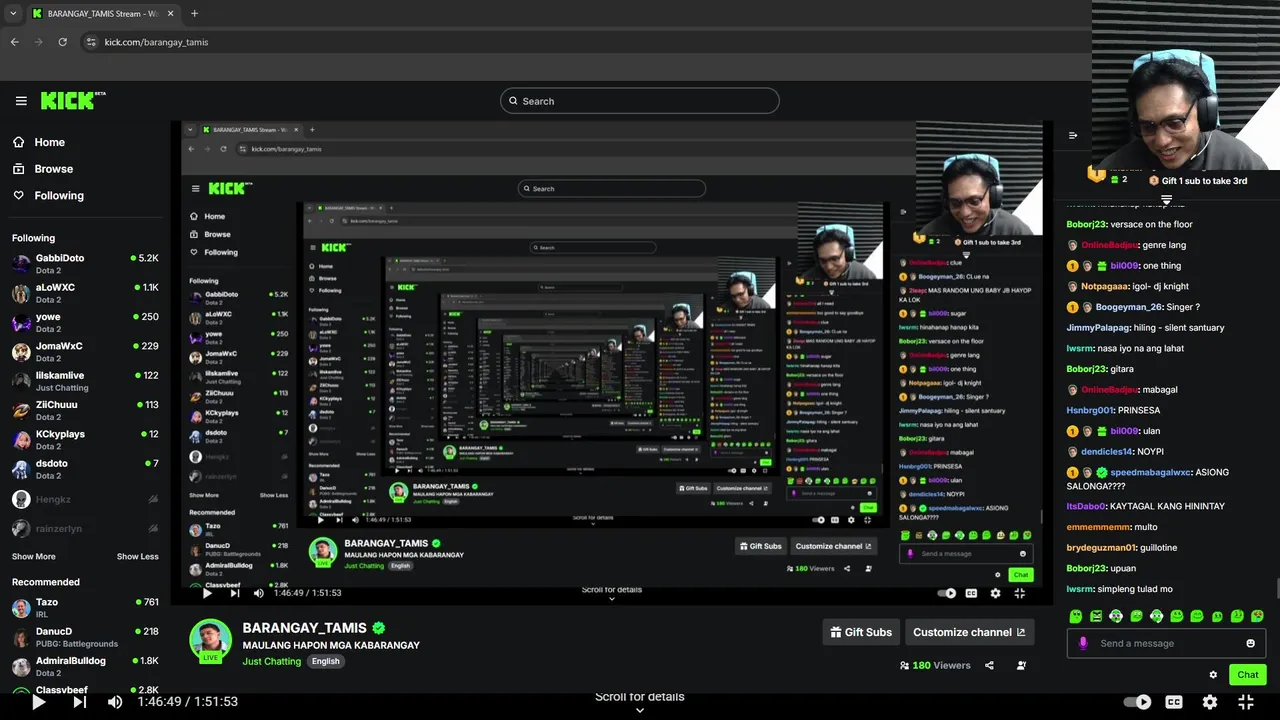1280x720 pixels.
Task: Reload the page with the refresh icon
Action: coord(62,42)
